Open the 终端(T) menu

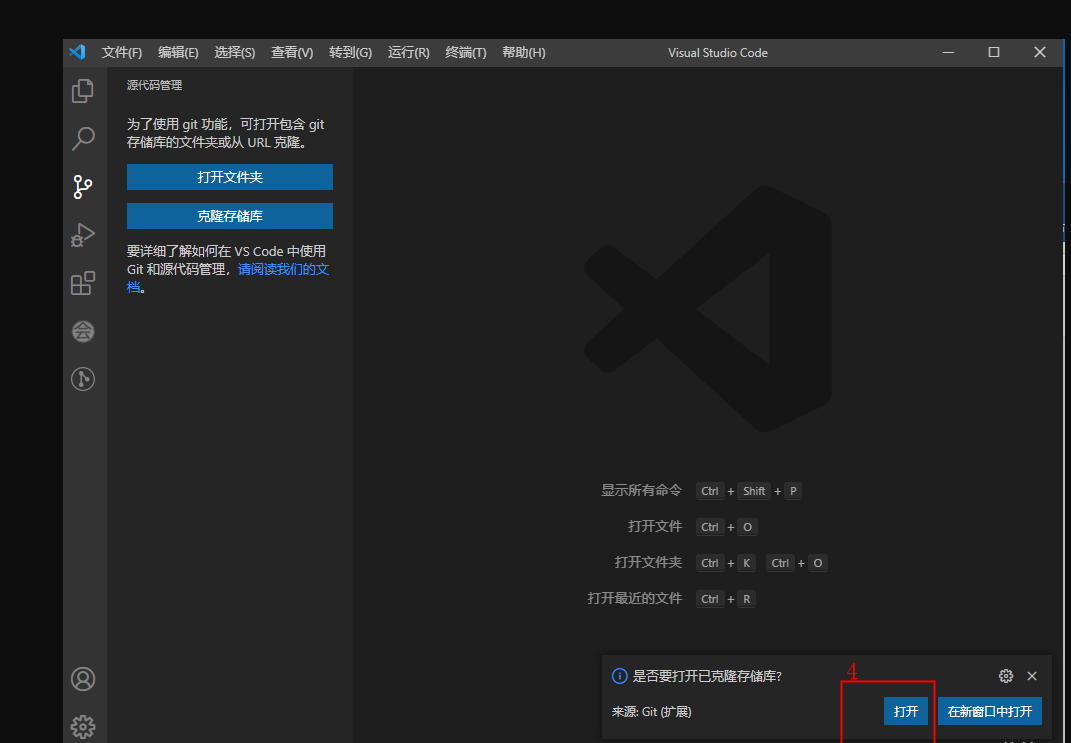pyautogui.click(x=466, y=53)
